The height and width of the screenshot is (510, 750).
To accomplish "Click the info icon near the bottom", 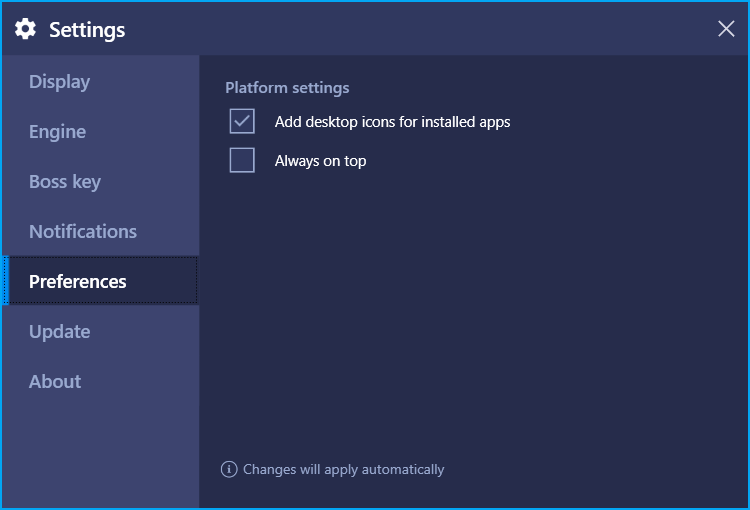I will pos(229,469).
